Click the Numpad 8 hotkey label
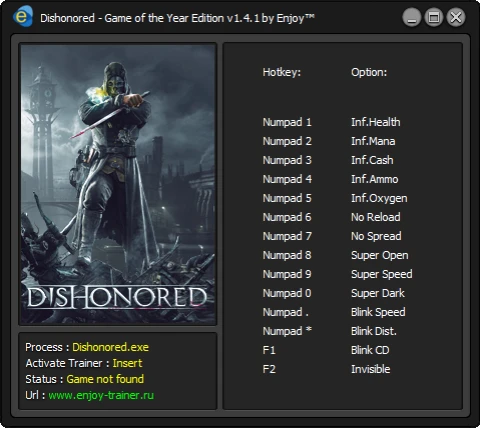480x428 pixels. pos(287,255)
